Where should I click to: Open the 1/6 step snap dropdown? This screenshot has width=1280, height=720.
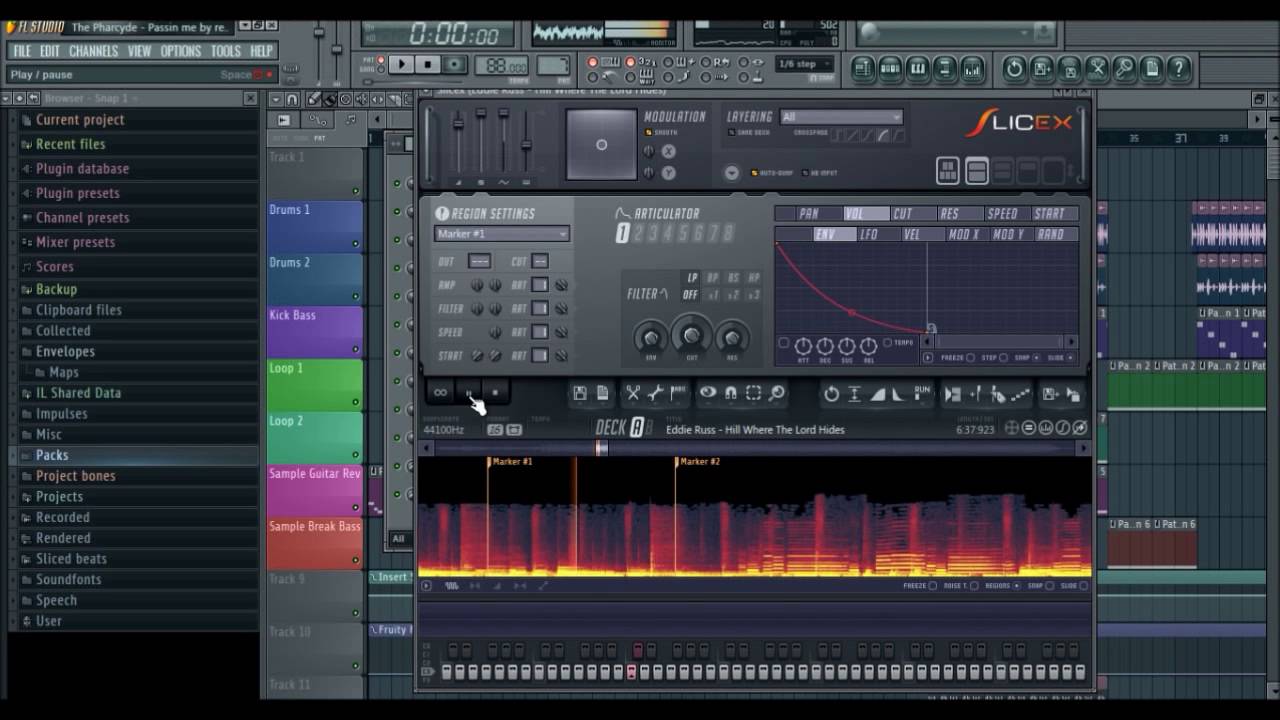[x=805, y=64]
